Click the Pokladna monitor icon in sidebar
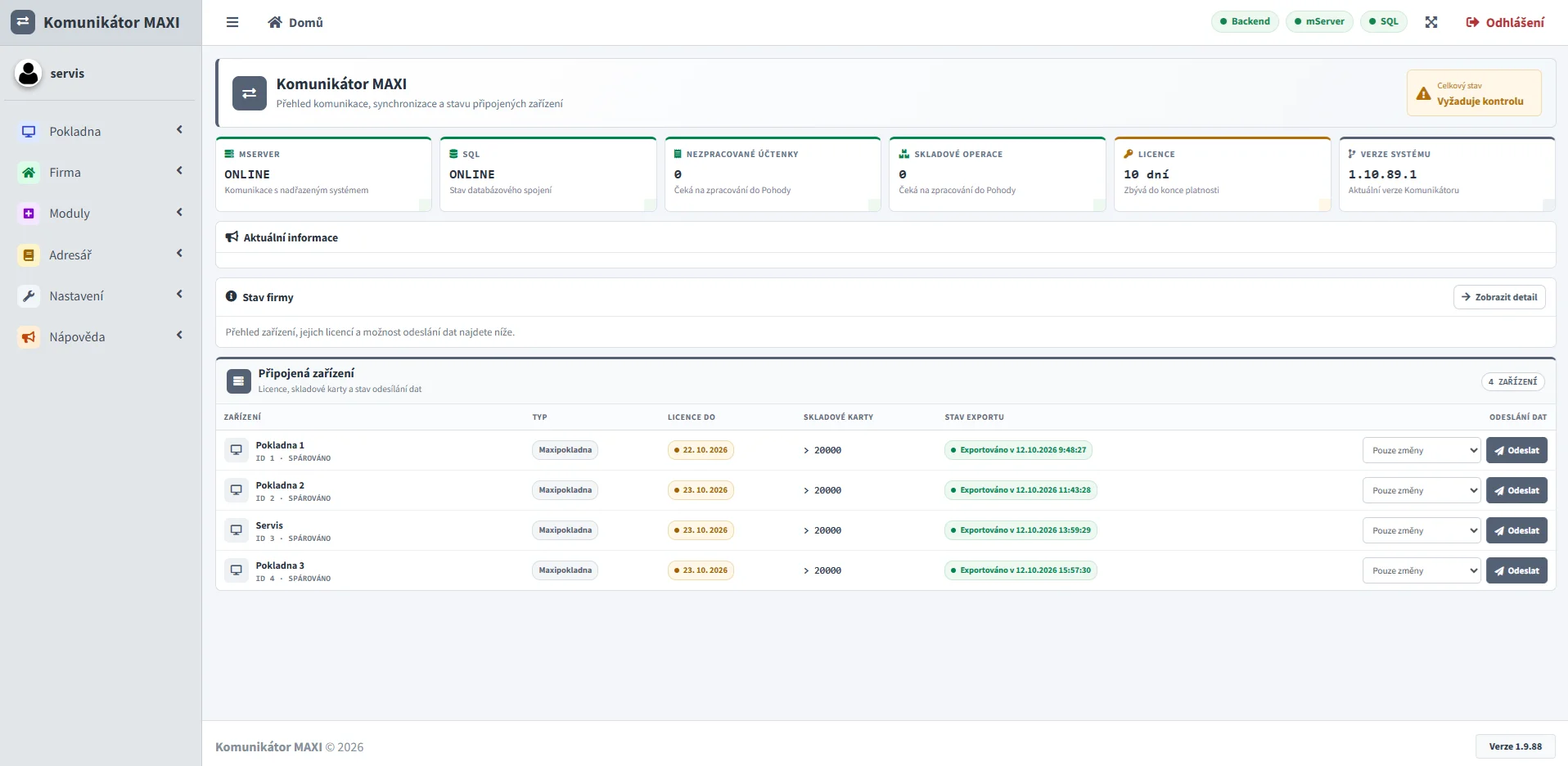Screen dimensions: 1568x766 (29, 131)
